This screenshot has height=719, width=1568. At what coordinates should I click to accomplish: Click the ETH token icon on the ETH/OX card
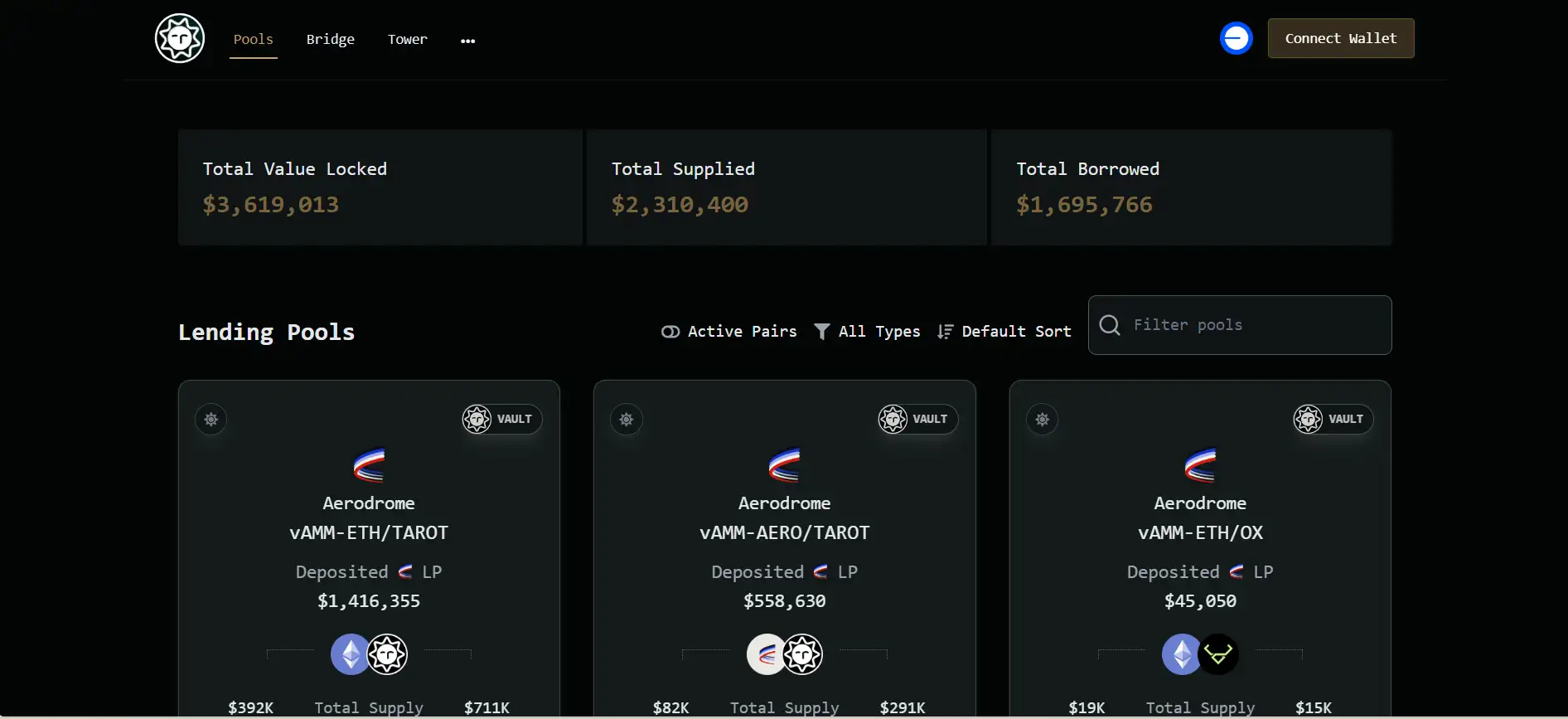coord(1181,654)
